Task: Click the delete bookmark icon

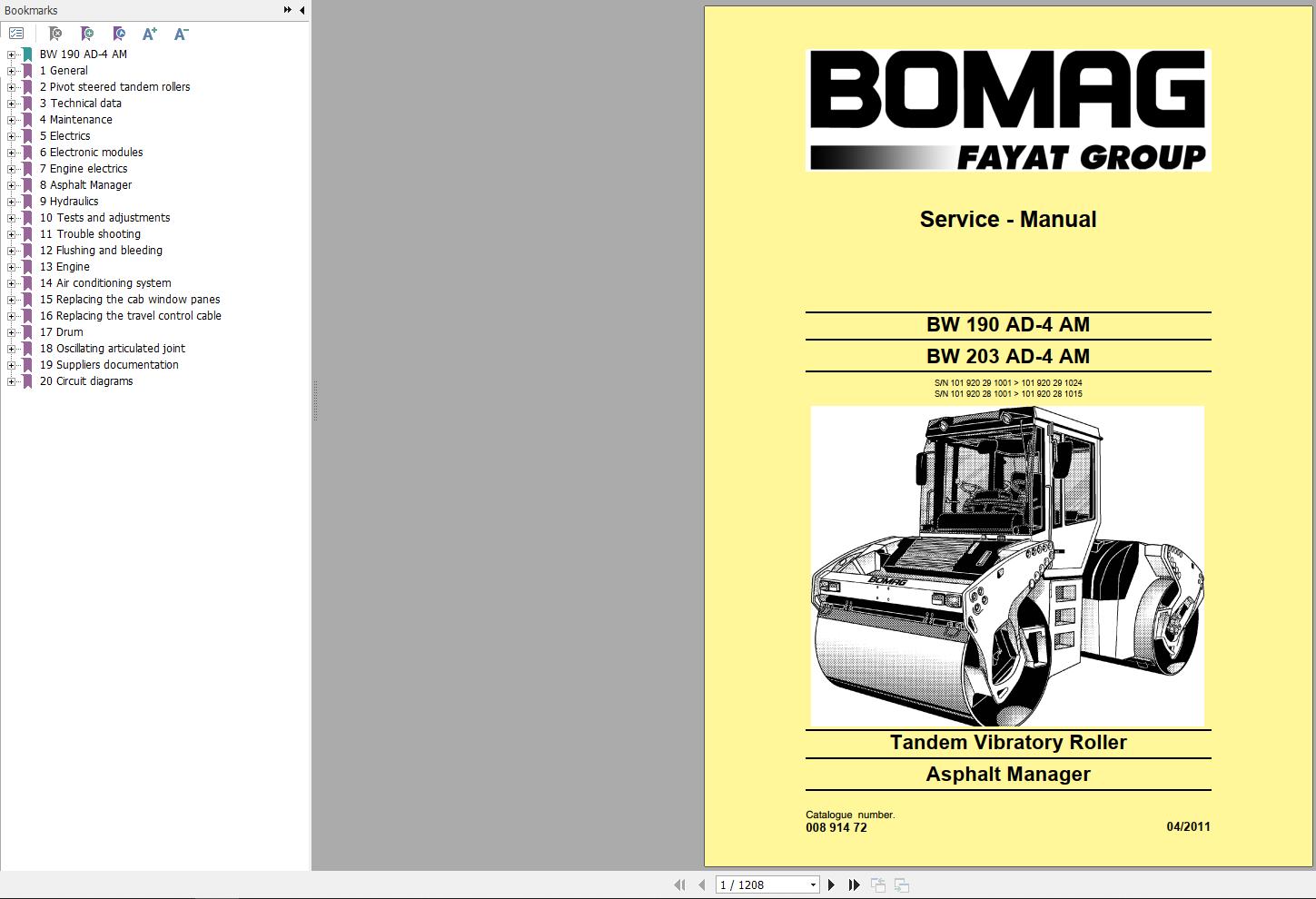Action: (x=54, y=34)
